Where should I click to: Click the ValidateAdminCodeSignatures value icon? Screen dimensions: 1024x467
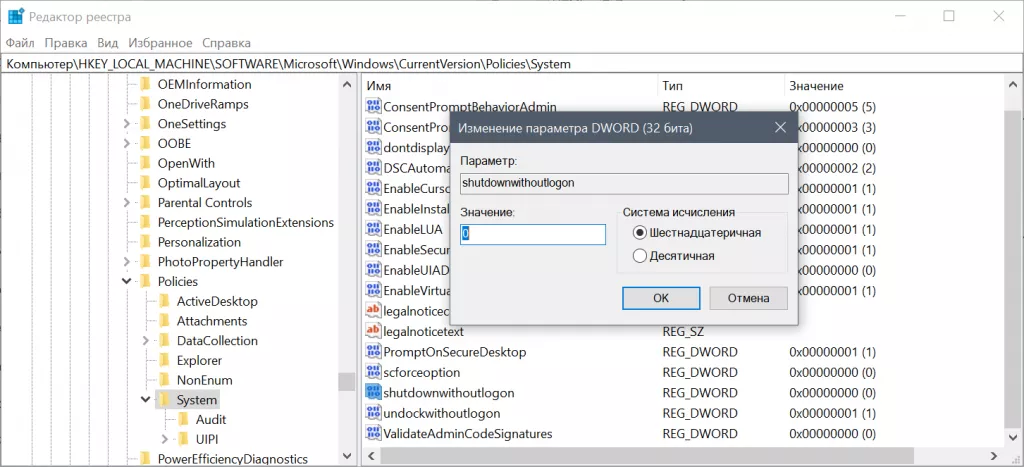[x=373, y=434]
